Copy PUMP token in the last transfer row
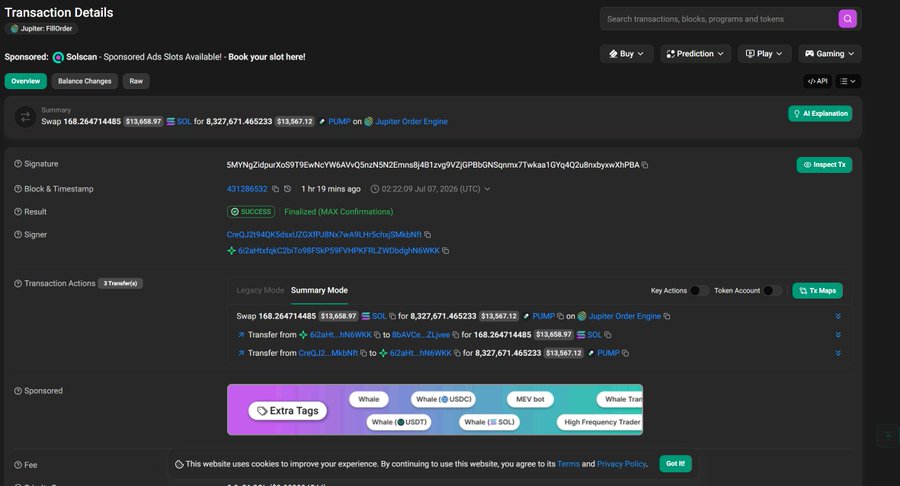Viewport: 900px width, 486px height. (x=625, y=353)
